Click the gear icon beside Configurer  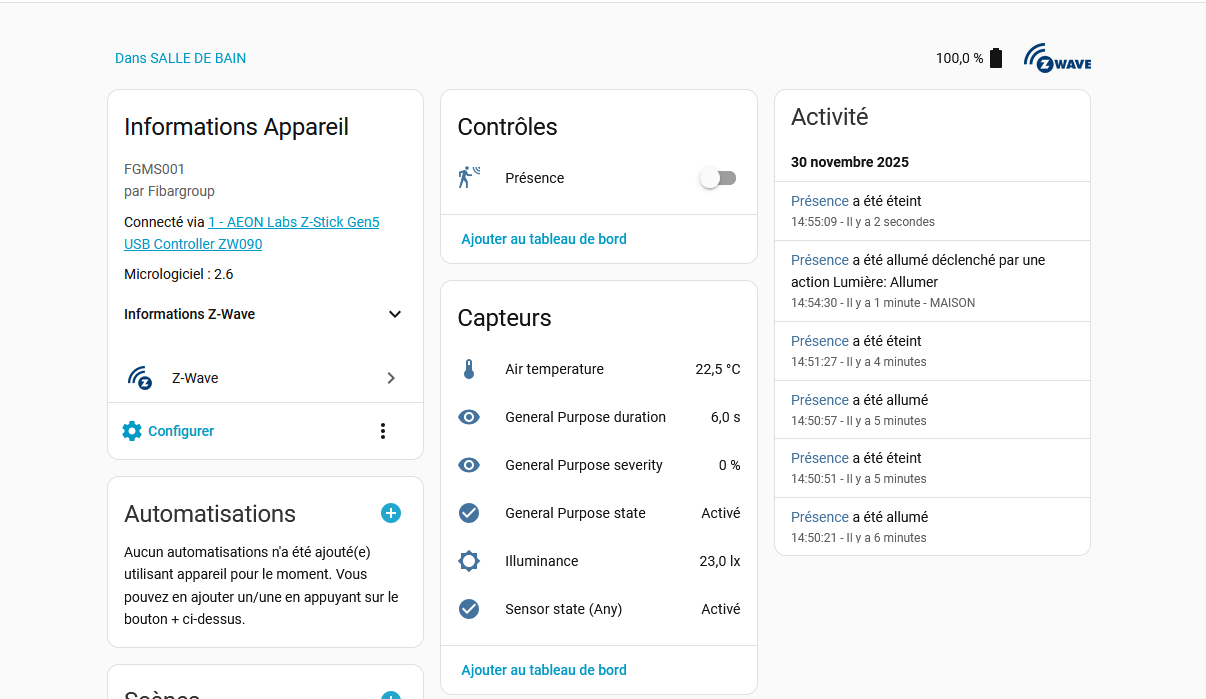[x=132, y=431]
